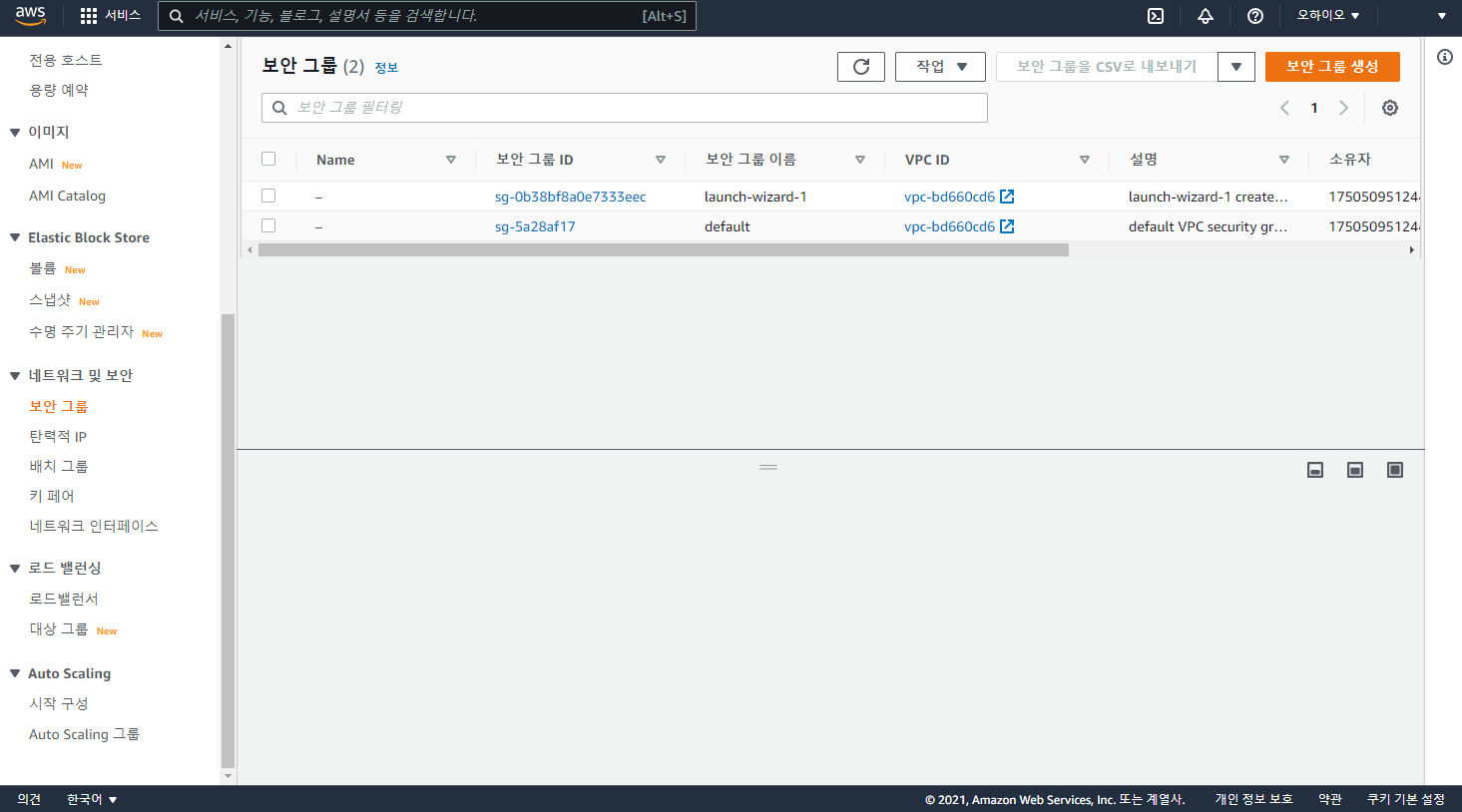Open the 정보 info link
The width and height of the screenshot is (1462, 812).
click(x=386, y=68)
